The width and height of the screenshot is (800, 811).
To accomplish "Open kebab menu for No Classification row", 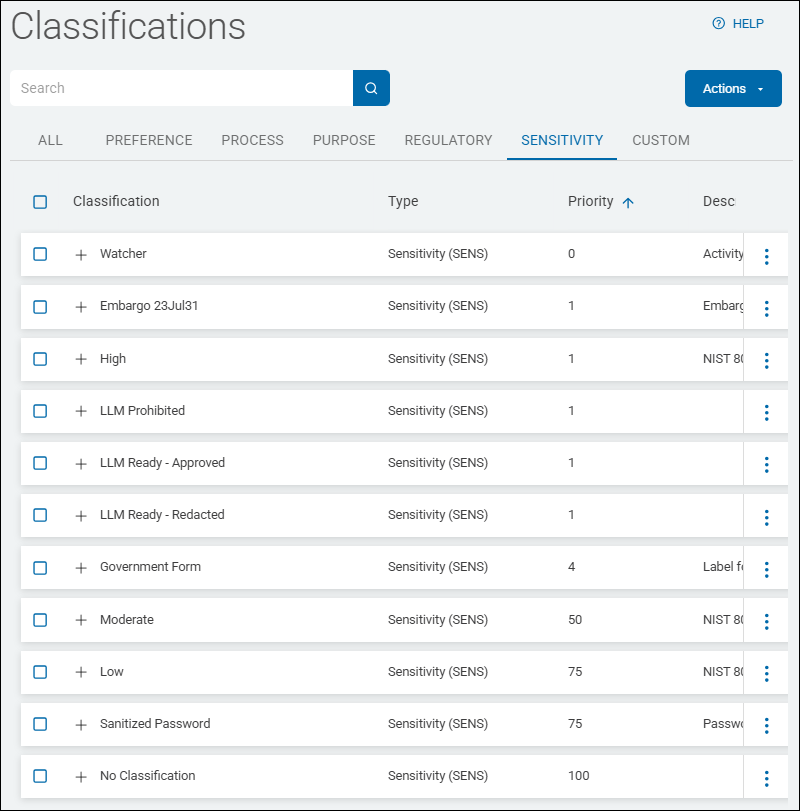I will 766,778.
